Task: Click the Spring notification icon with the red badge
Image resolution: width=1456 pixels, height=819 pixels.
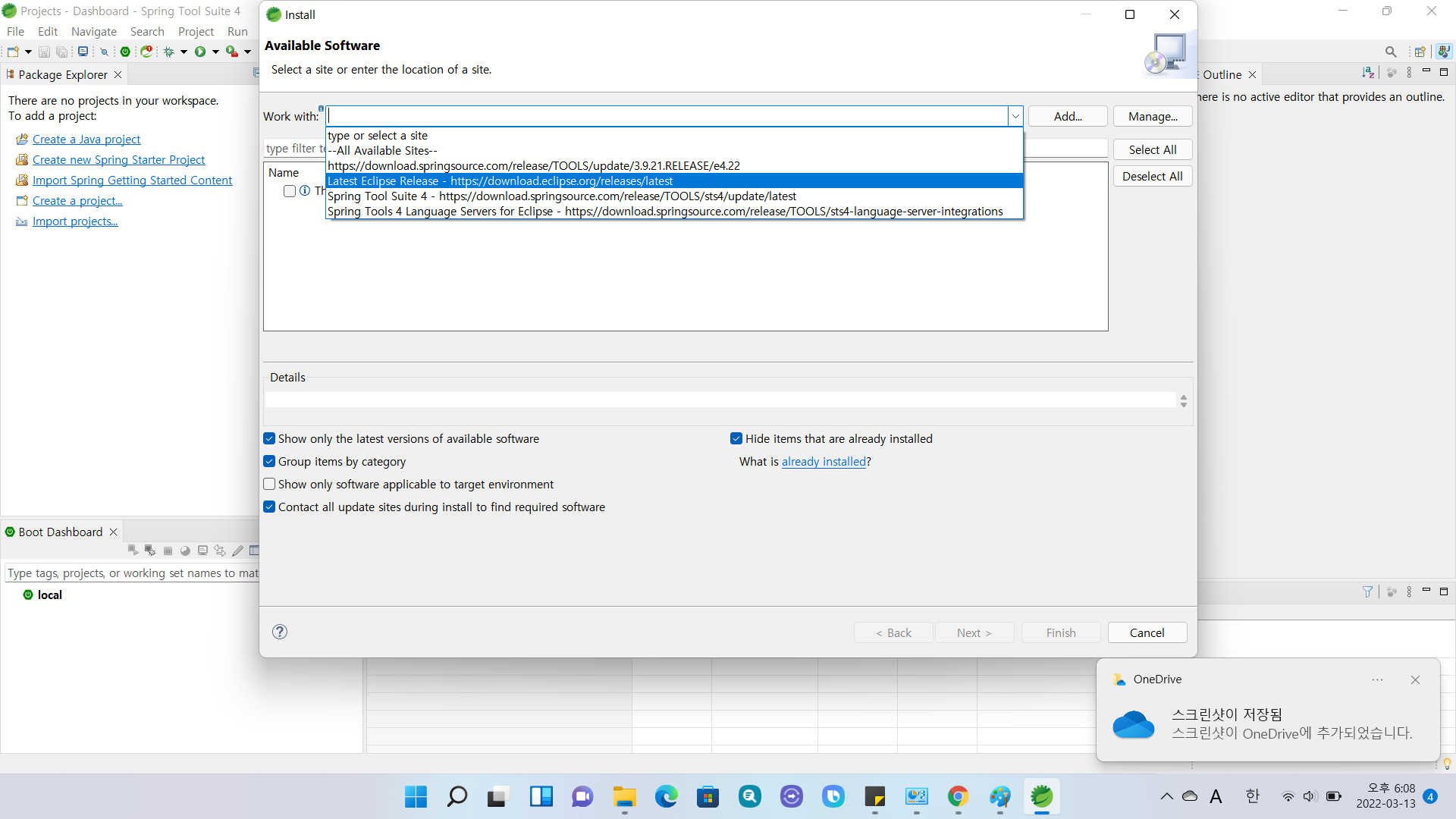Action: pyautogui.click(x=146, y=52)
